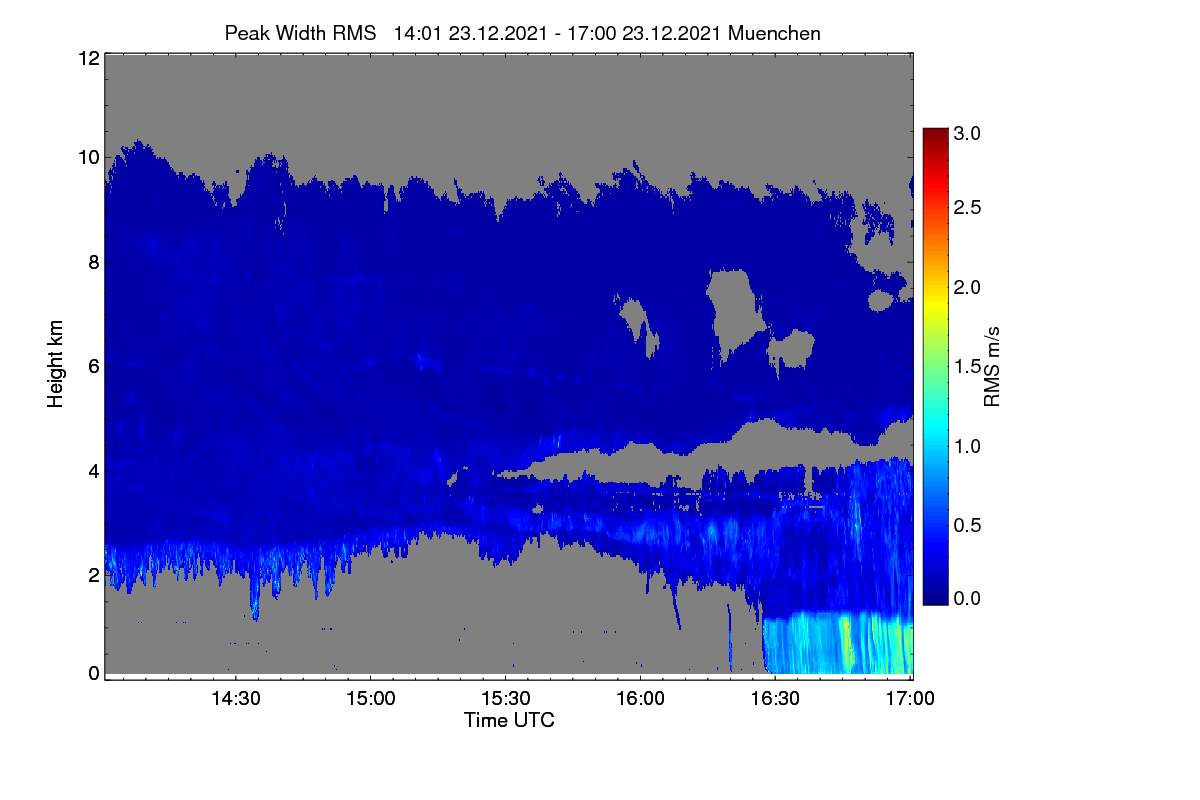The width and height of the screenshot is (1200, 800).
Task: Click the height tick label 4
Action: tap(92, 470)
